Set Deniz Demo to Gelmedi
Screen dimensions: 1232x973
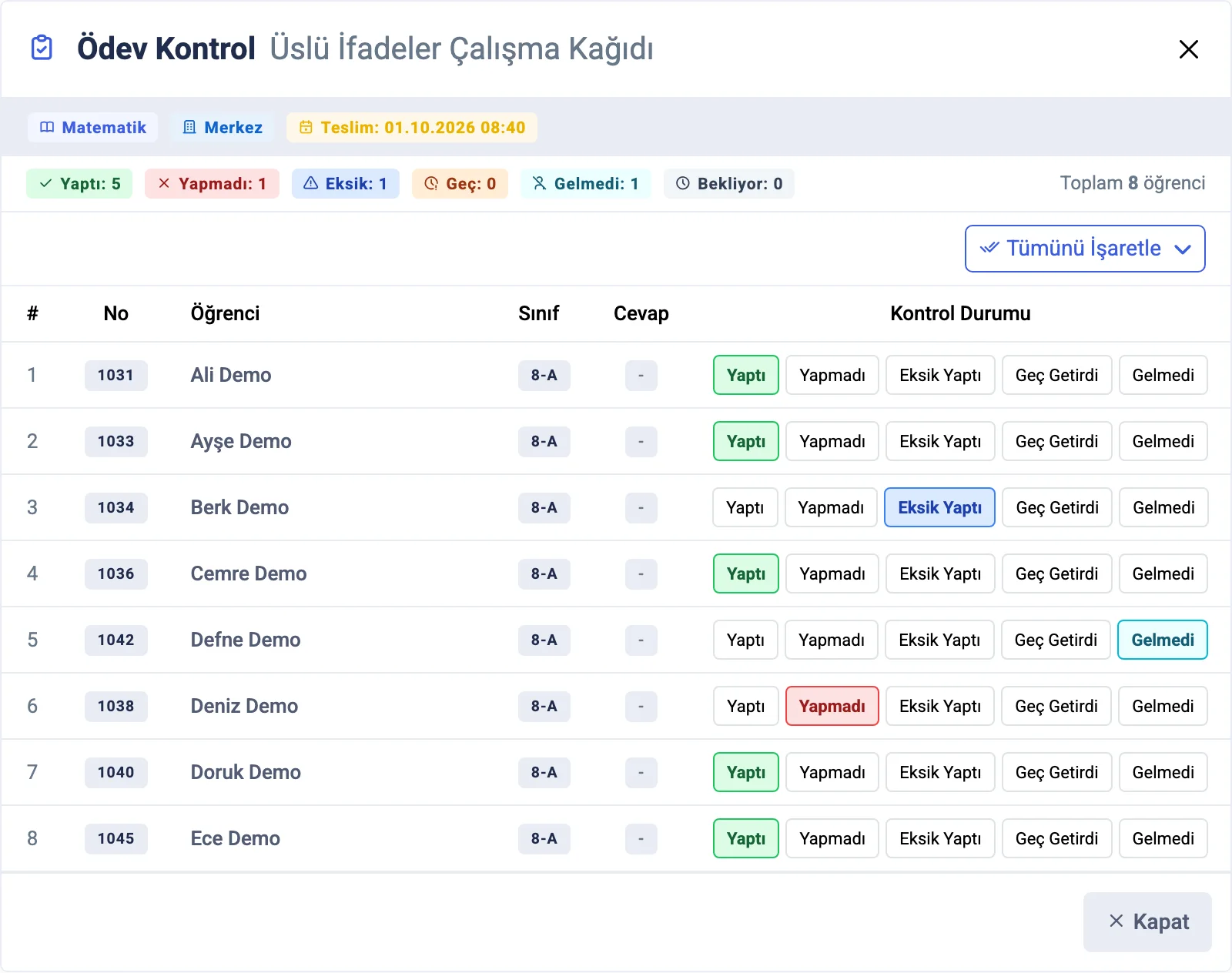[x=1163, y=706]
